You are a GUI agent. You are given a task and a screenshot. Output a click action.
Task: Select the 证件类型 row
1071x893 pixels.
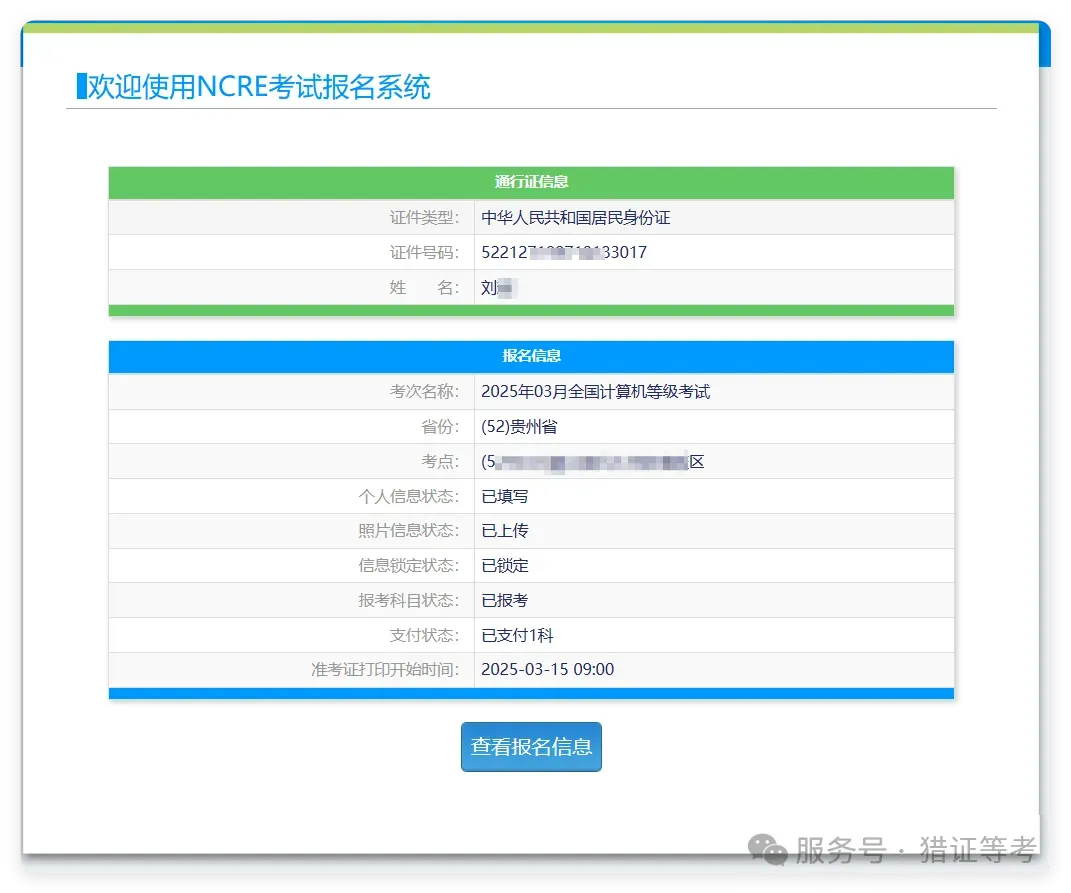(531, 217)
